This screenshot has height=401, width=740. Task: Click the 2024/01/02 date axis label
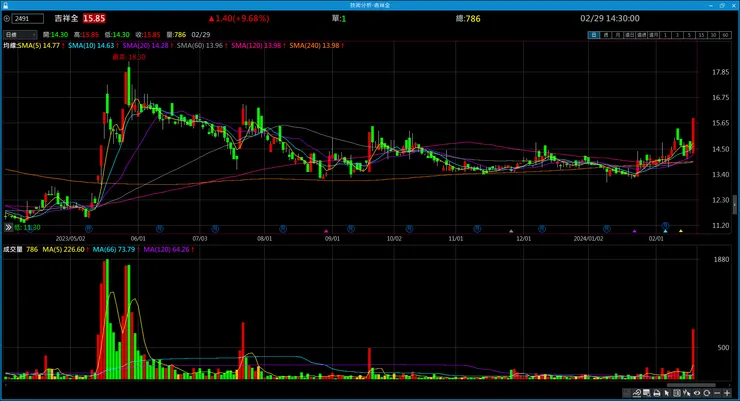[x=588, y=239]
